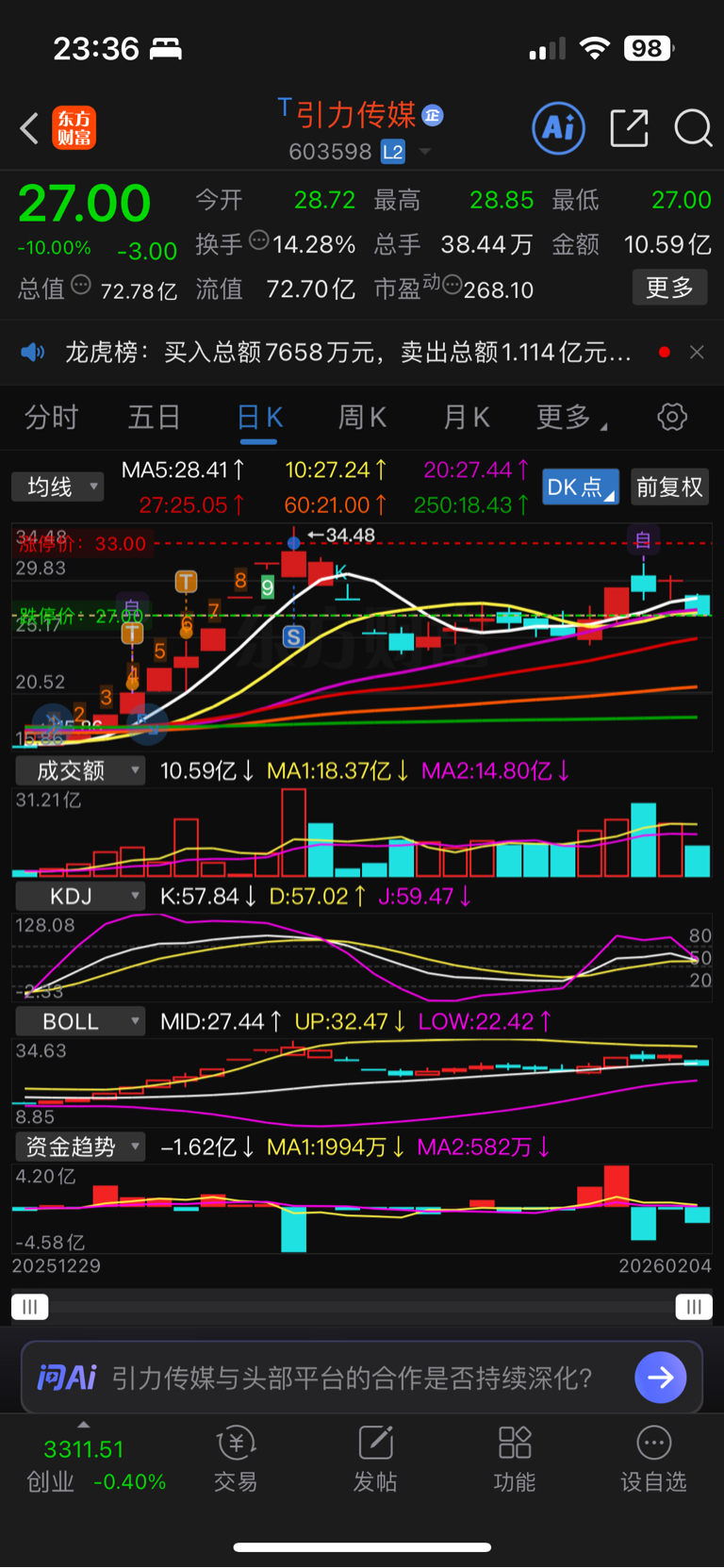Image resolution: width=724 pixels, height=1568 pixels.
Task: Go back with the left arrow
Action: click(29, 128)
